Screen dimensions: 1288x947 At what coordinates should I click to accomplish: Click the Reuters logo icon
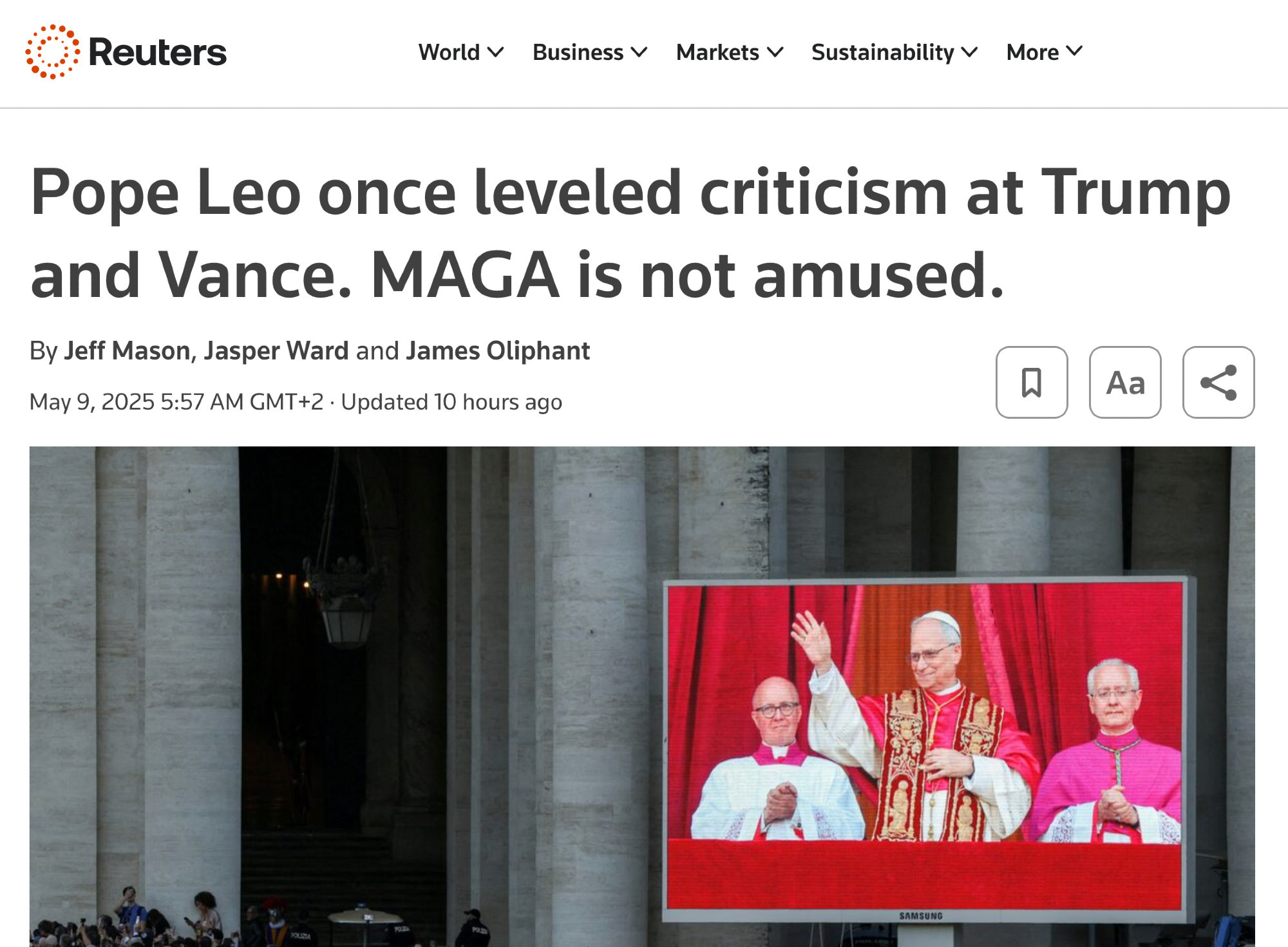[53, 52]
